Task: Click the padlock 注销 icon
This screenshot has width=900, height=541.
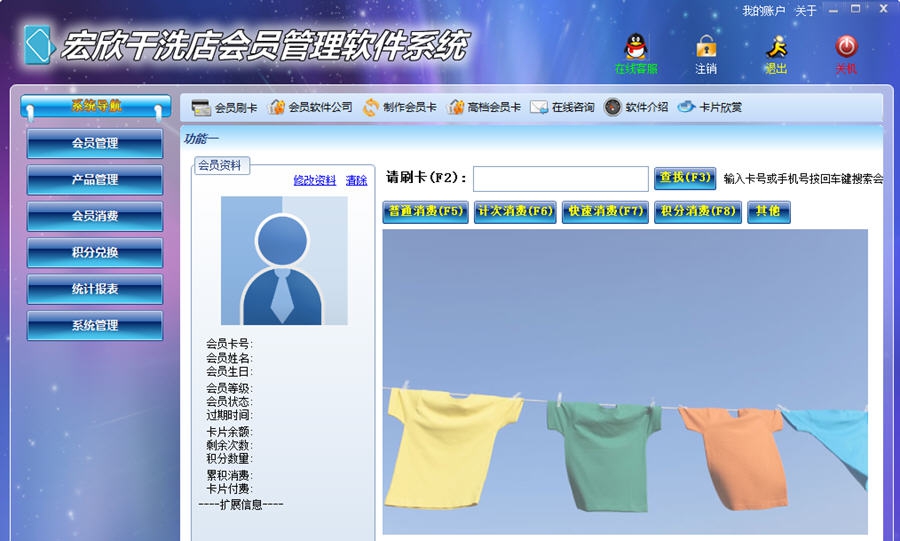Action: coord(706,48)
